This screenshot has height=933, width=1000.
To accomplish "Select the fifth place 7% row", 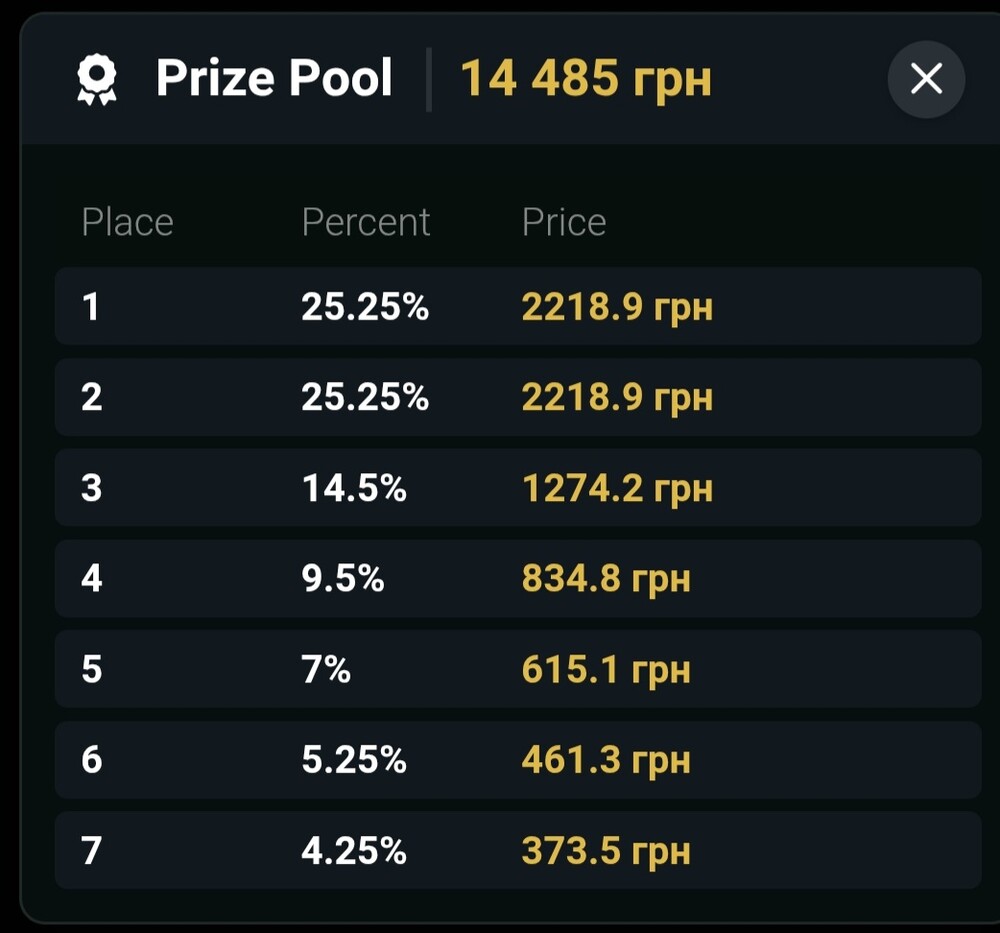I will pos(518,669).
